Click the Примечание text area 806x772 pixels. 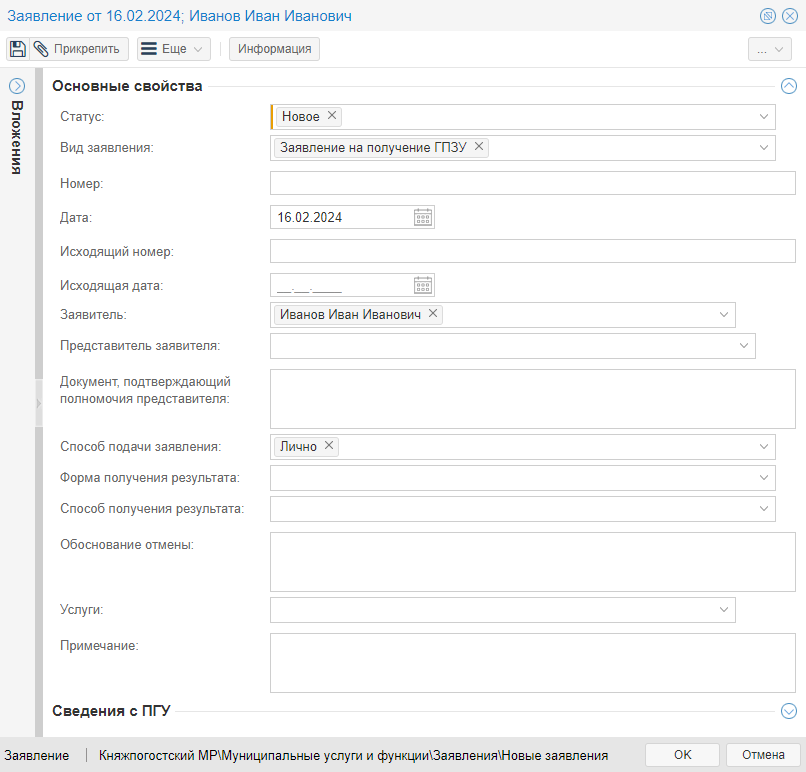click(x=532, y=662)
